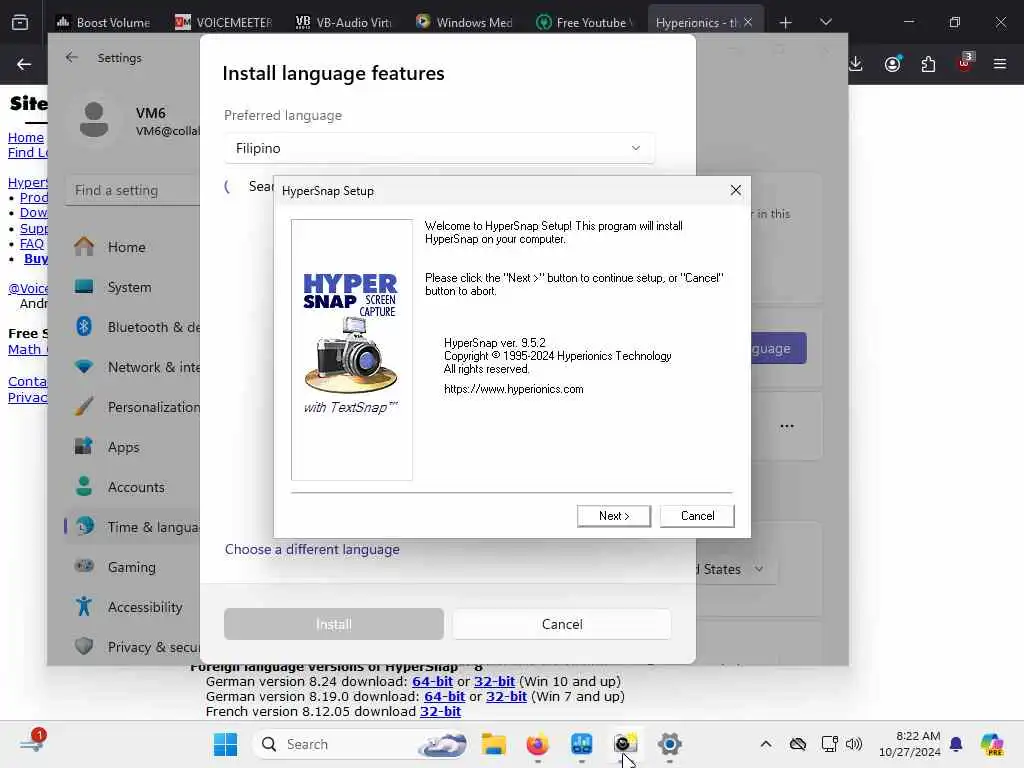Click Next in HyperSnap Setup
1024x768 pixels.
(x=613, y=516)
